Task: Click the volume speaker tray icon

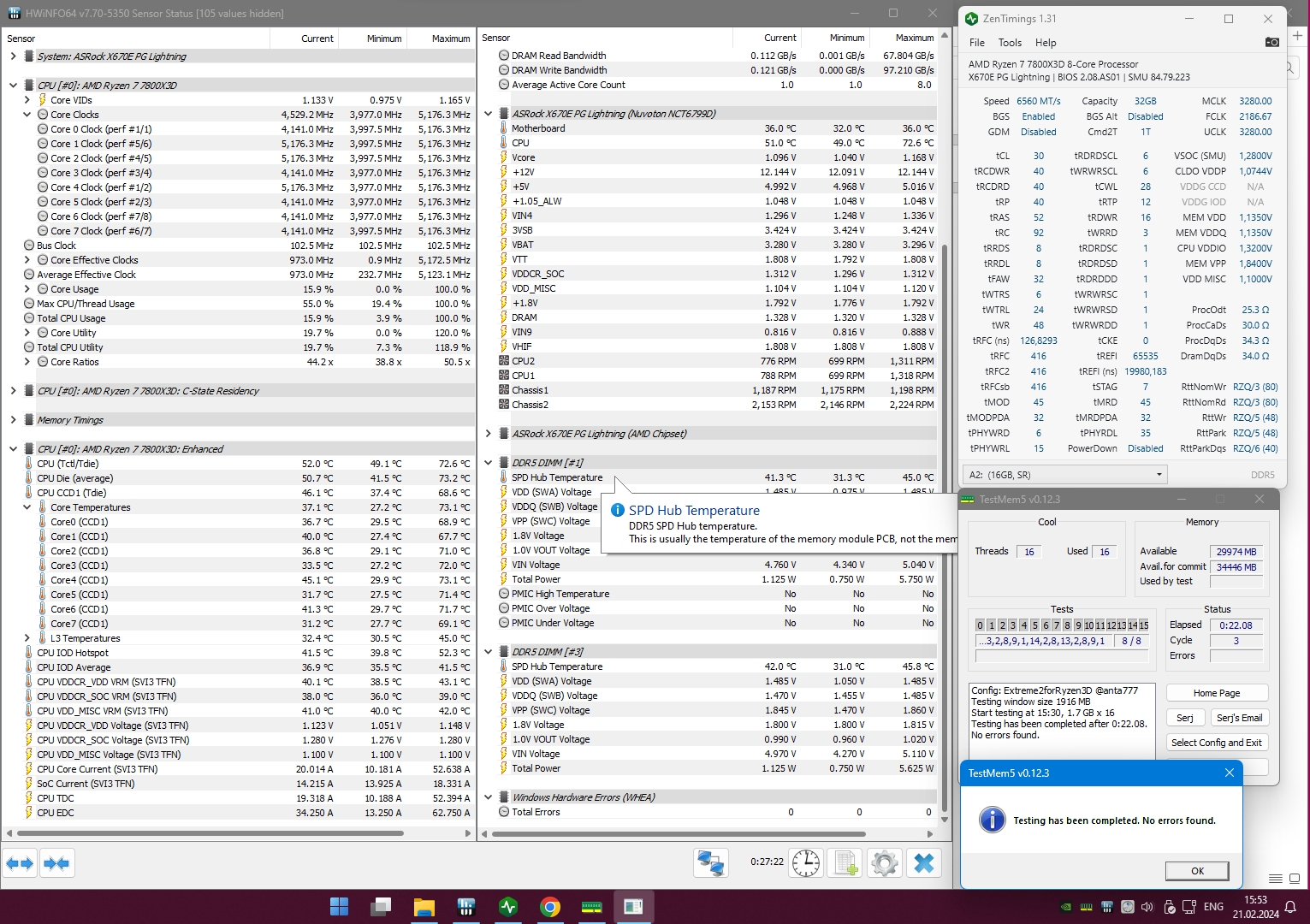Action: [1147, 907]
